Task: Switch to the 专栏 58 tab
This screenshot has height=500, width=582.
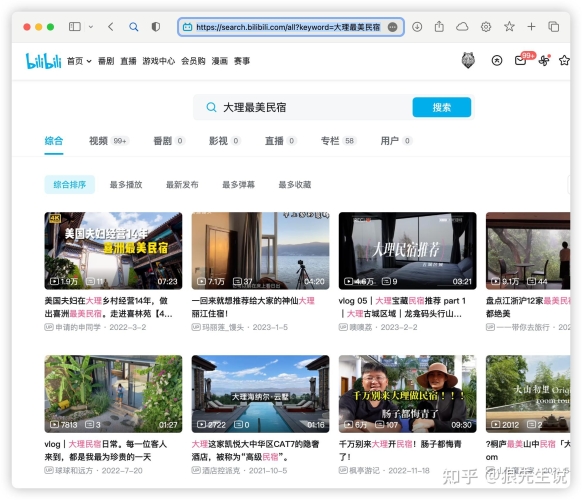Action: coord(338,141)
